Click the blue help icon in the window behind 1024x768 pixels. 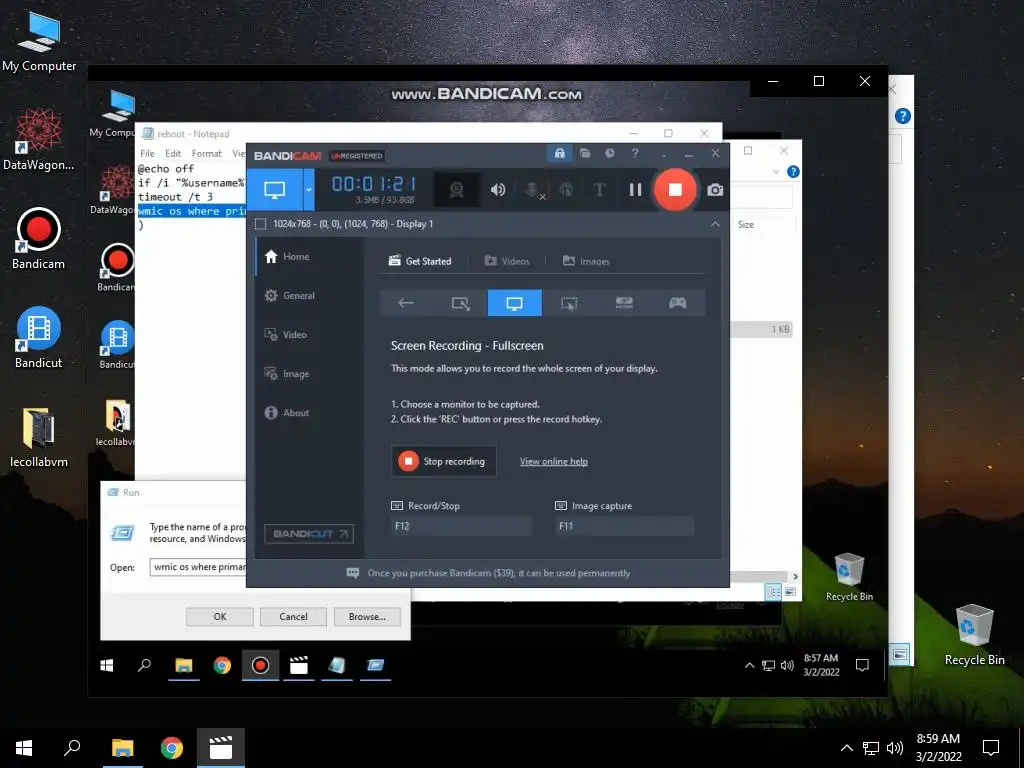(x=903, y=116)
